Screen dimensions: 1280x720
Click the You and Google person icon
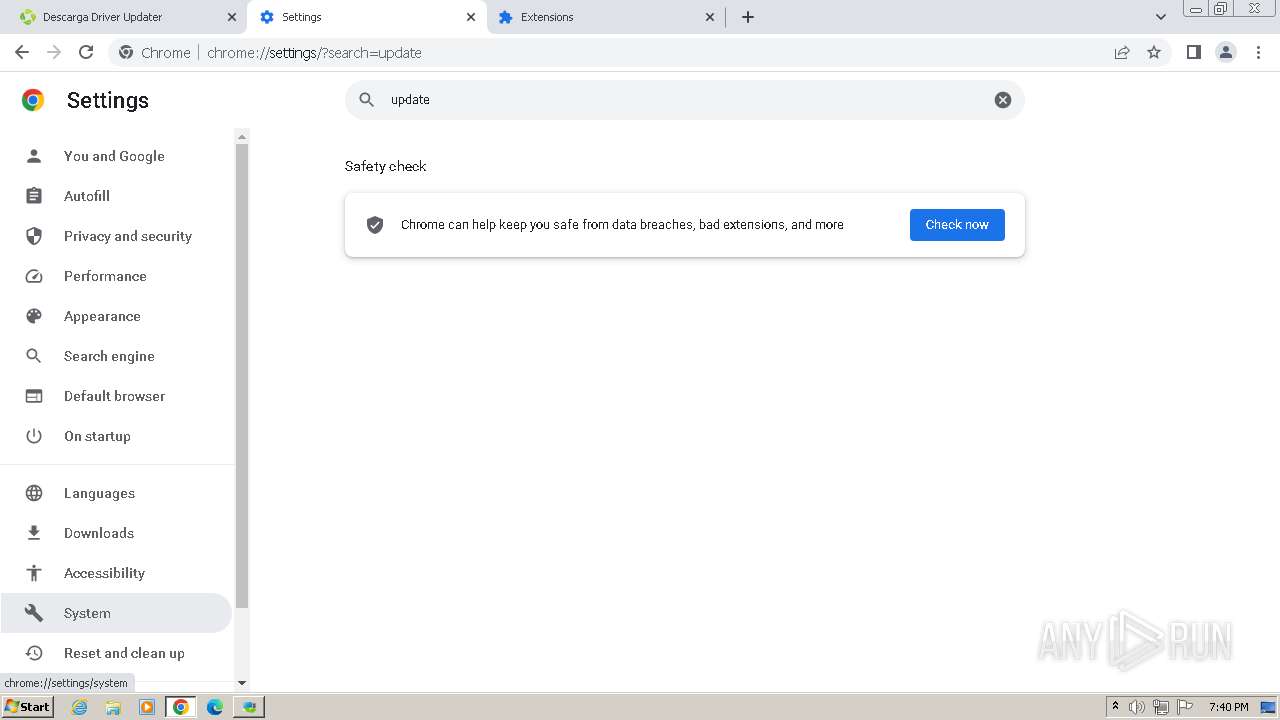coord(34,156)
